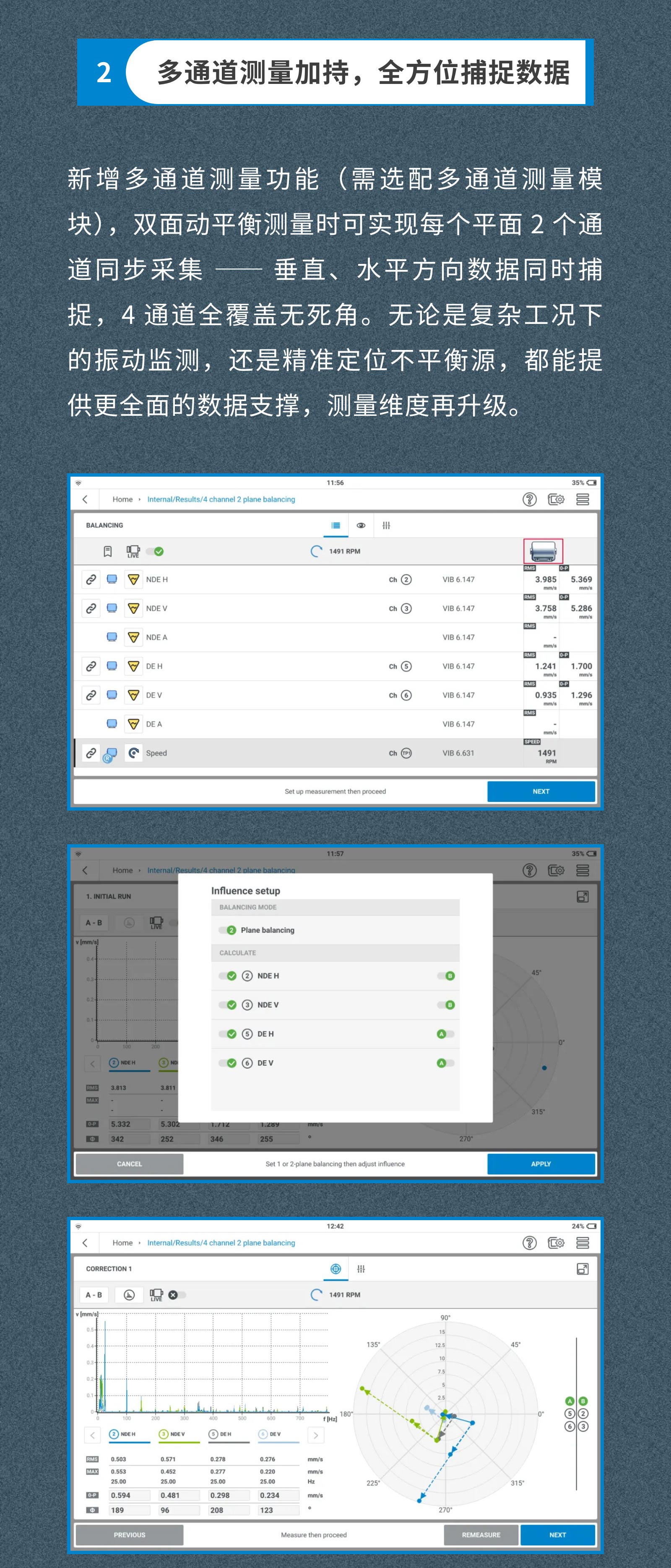Click the Speed row sensor icon
The width and height of the screenshot is (671, 1568).
click(x=134, y=753)
